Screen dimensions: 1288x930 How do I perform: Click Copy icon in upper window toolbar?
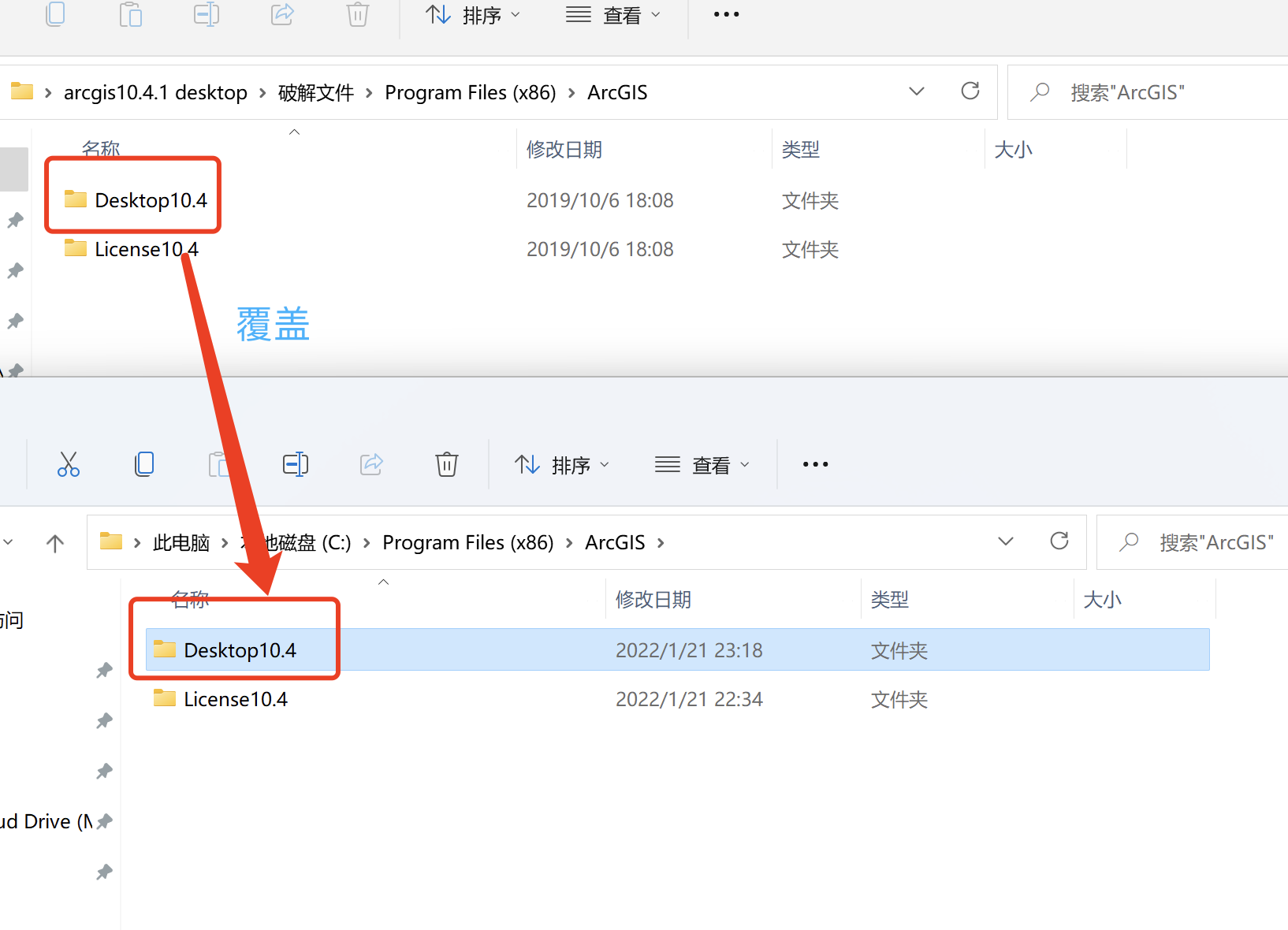click(56, 13)
